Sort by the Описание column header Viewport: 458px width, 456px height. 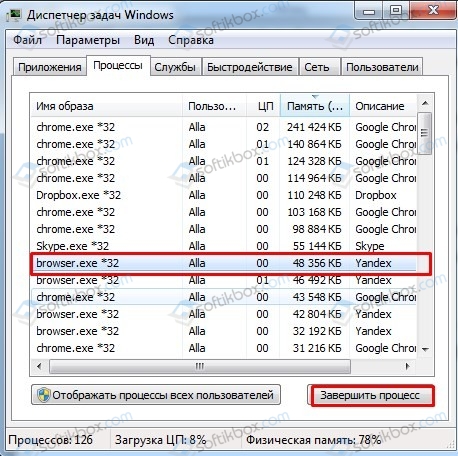[x=383, y=106]
